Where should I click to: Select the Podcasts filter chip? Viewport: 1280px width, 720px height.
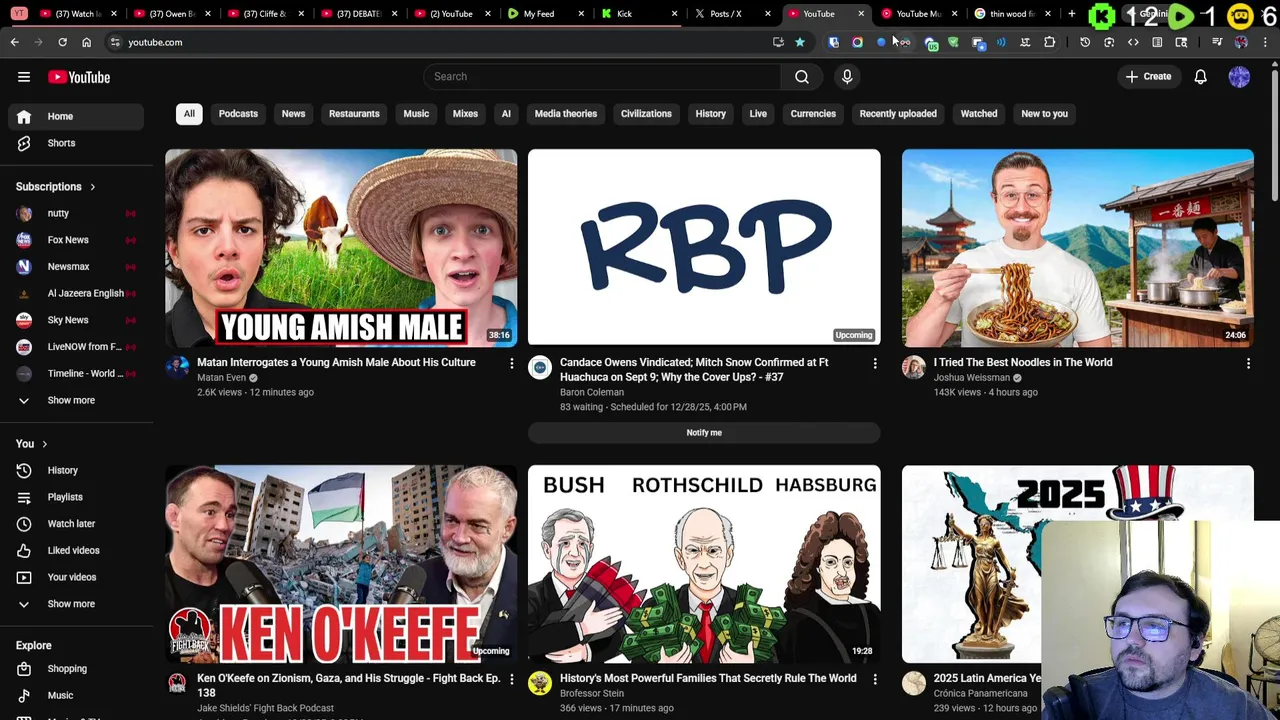click(238, 114)
